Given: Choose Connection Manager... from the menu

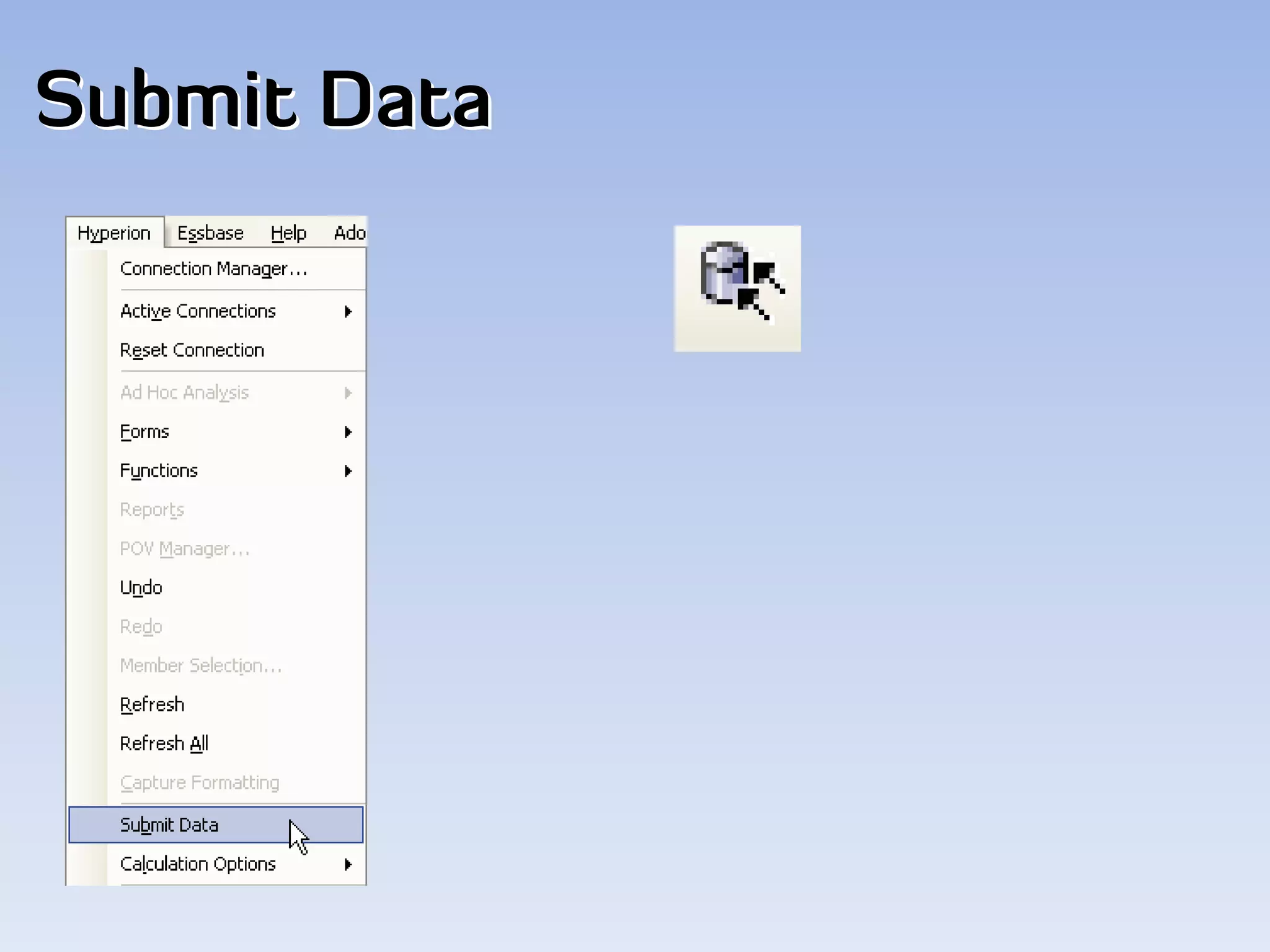Looking at the screenshot, I should pos(214,269).
